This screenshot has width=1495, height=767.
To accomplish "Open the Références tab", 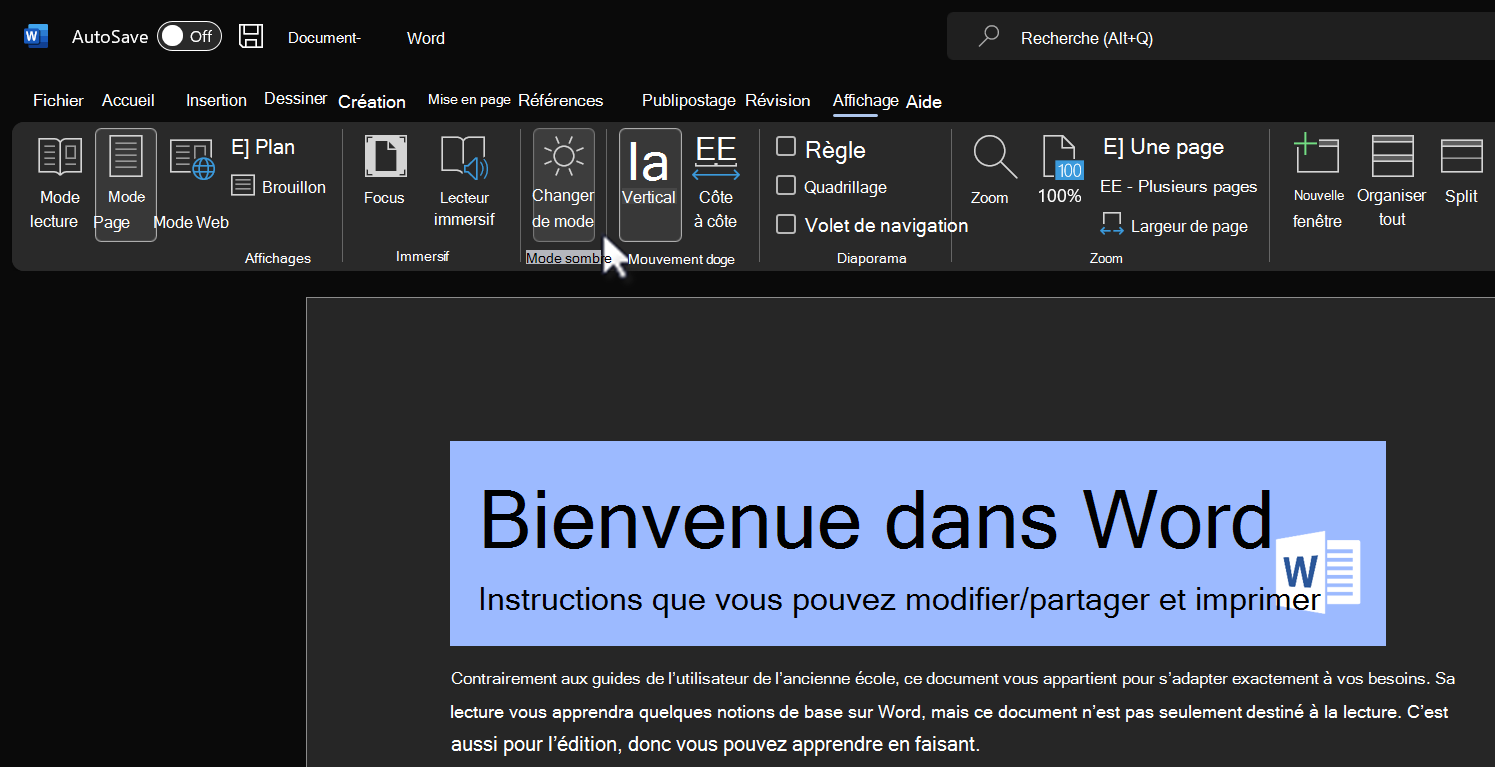I will [x=560, y=100].
